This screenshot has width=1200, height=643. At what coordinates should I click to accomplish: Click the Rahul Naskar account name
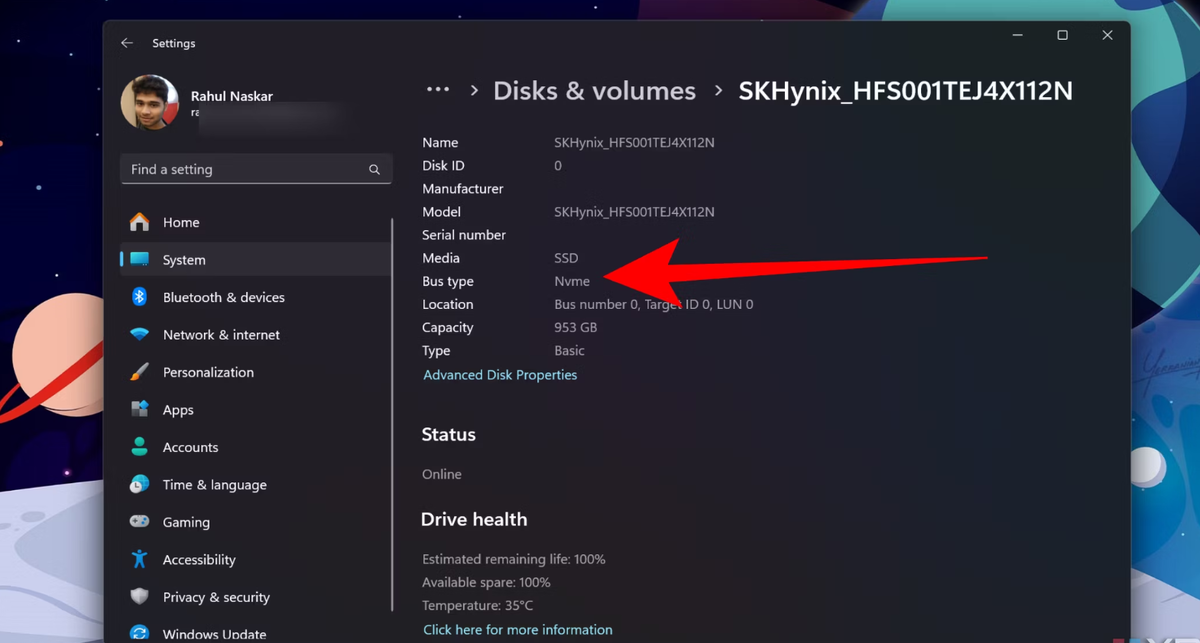coord(232,96)
